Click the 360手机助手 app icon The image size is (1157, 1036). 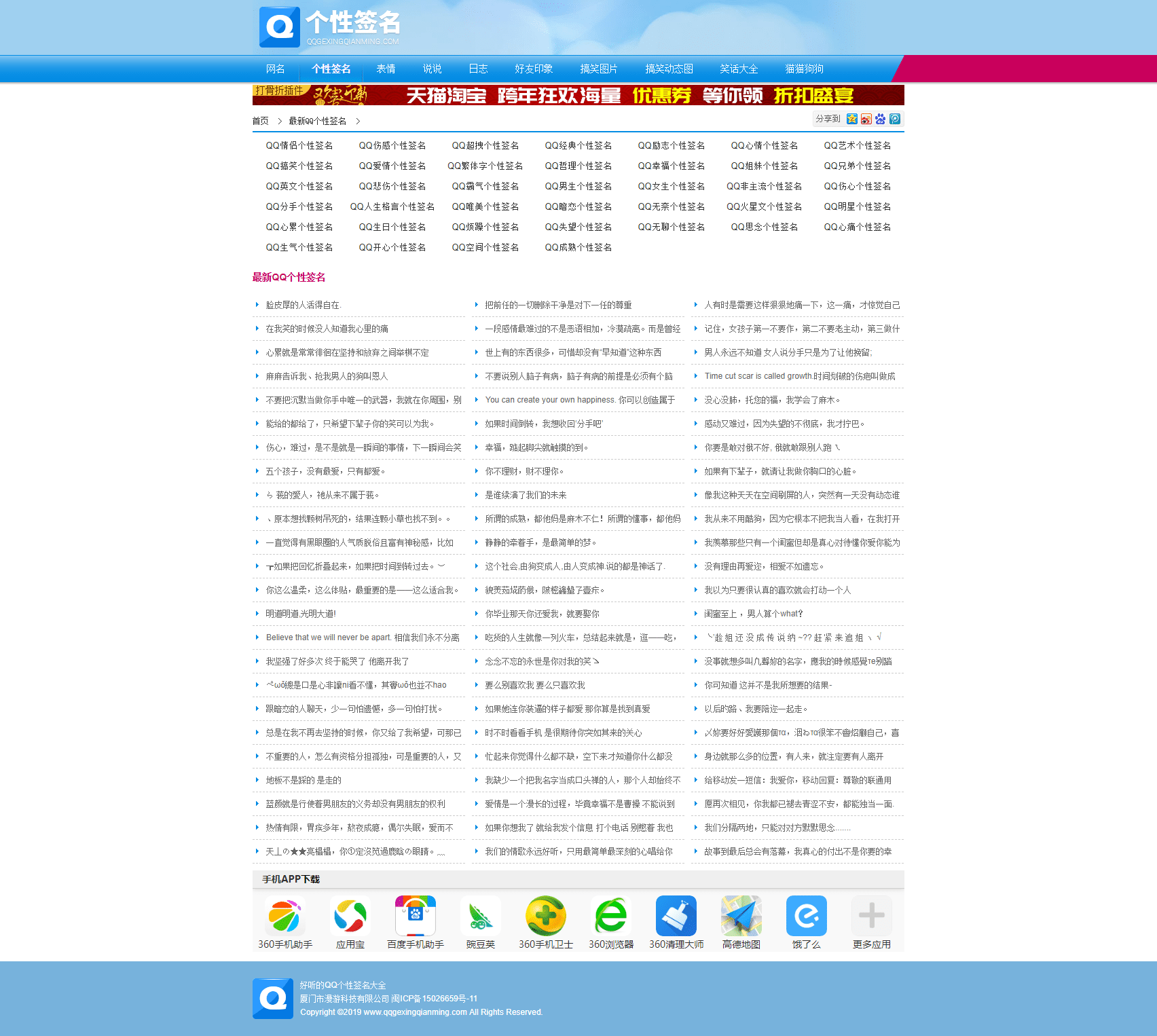[285, 916]
